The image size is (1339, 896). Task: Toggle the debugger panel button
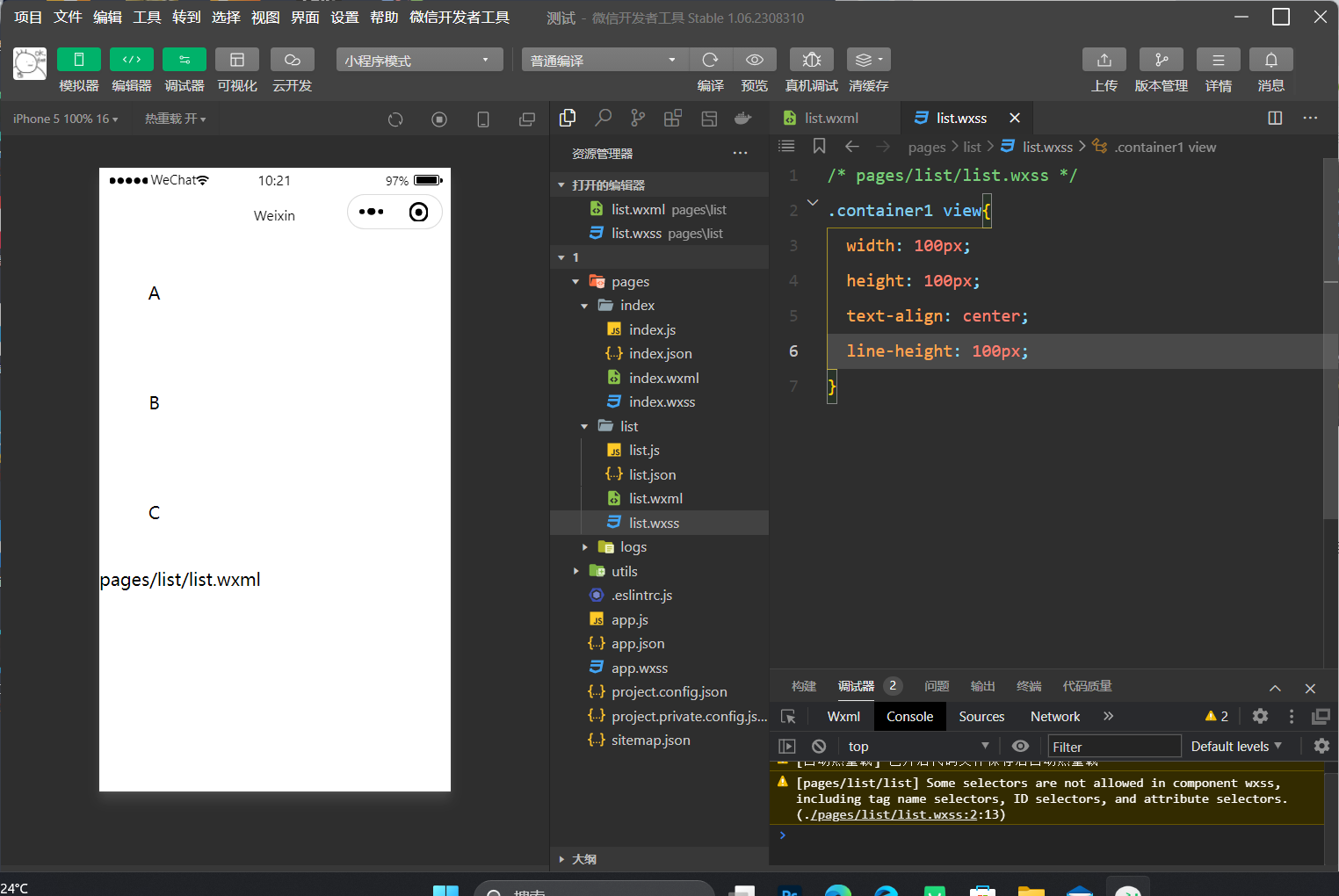[185, 60]
